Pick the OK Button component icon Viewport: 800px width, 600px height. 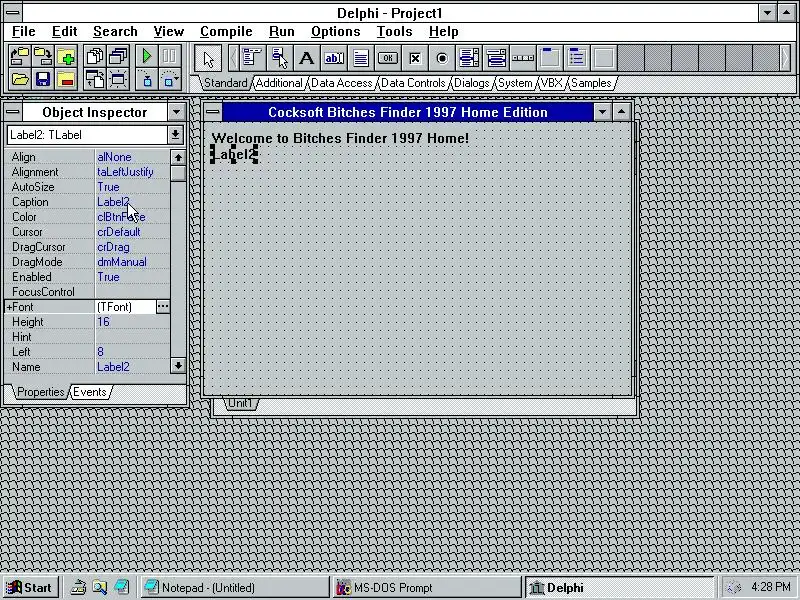tap(388, 58)
